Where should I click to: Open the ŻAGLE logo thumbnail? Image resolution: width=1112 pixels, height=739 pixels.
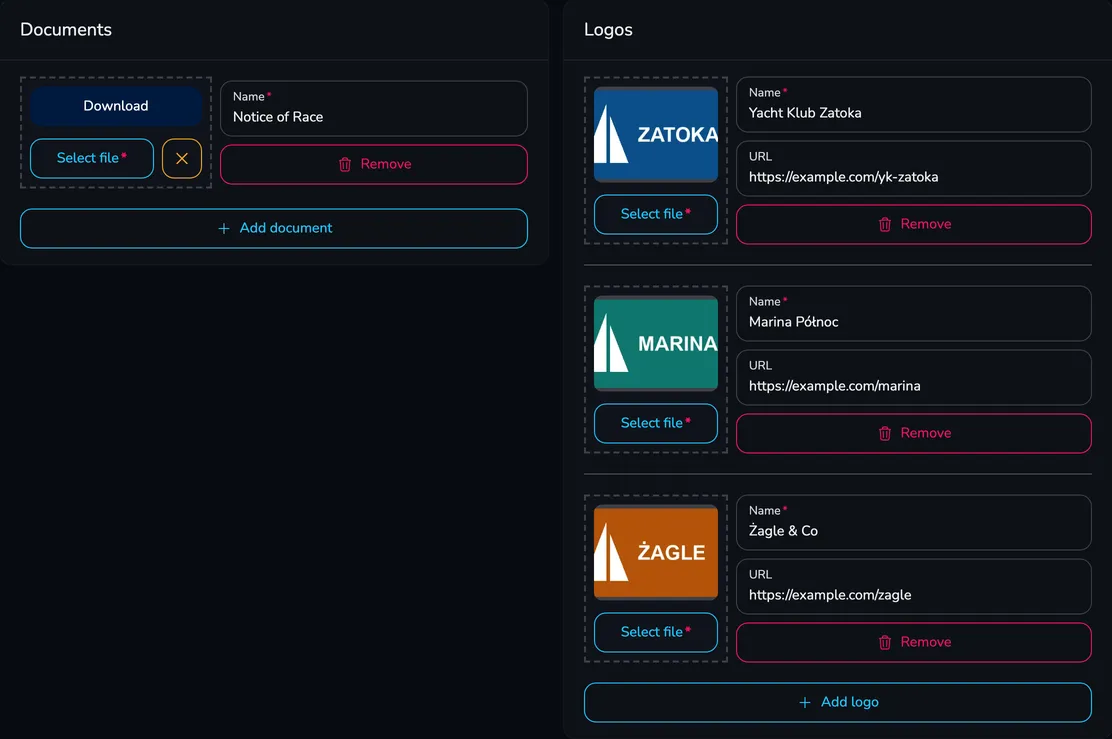(655, 552)
